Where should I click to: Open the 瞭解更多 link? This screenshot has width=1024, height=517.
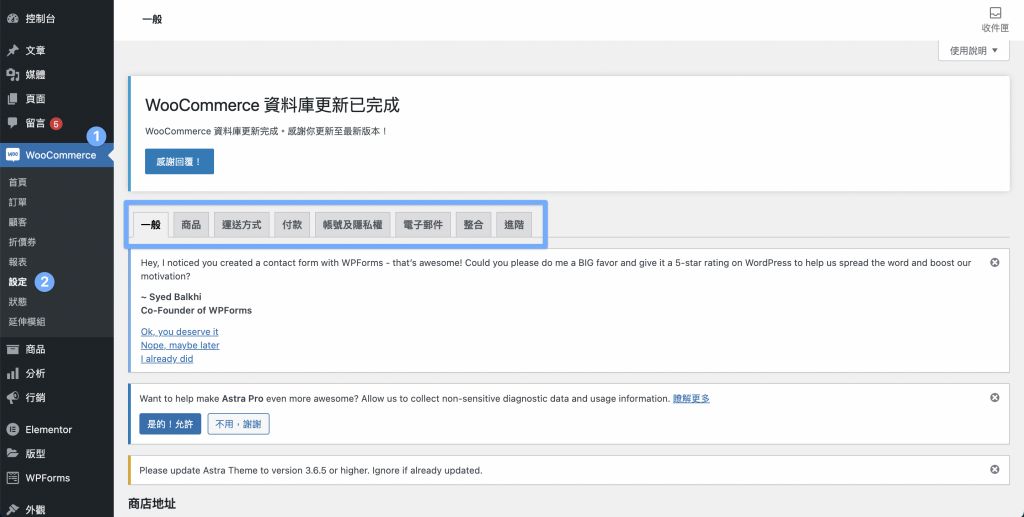[x=692, y=398]
